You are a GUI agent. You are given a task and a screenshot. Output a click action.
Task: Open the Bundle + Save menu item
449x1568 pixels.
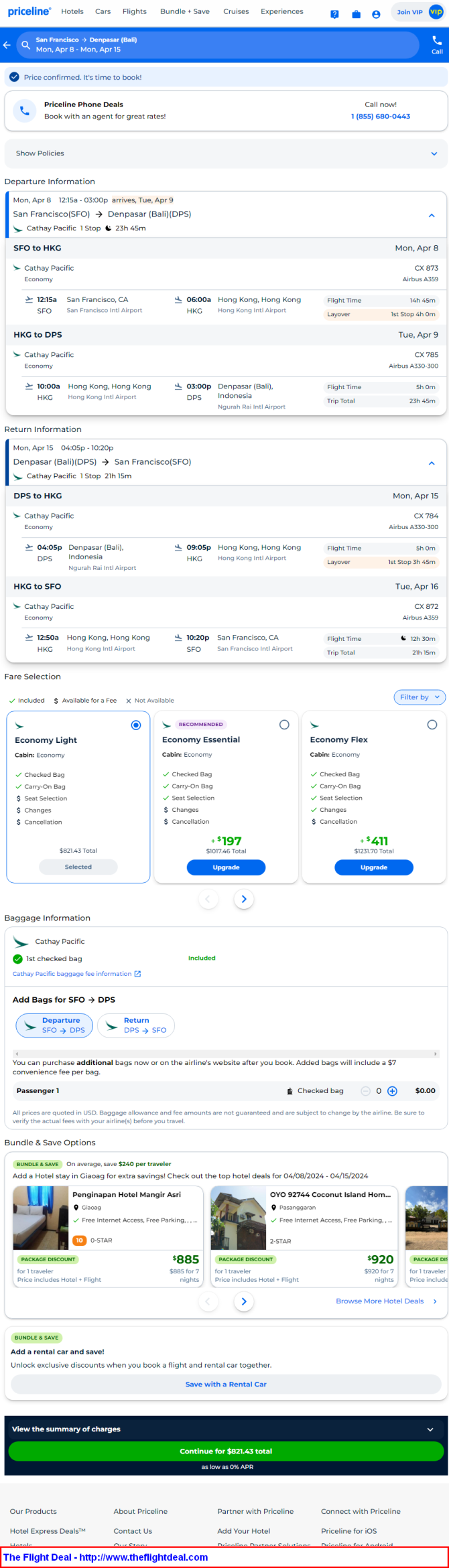185,11
